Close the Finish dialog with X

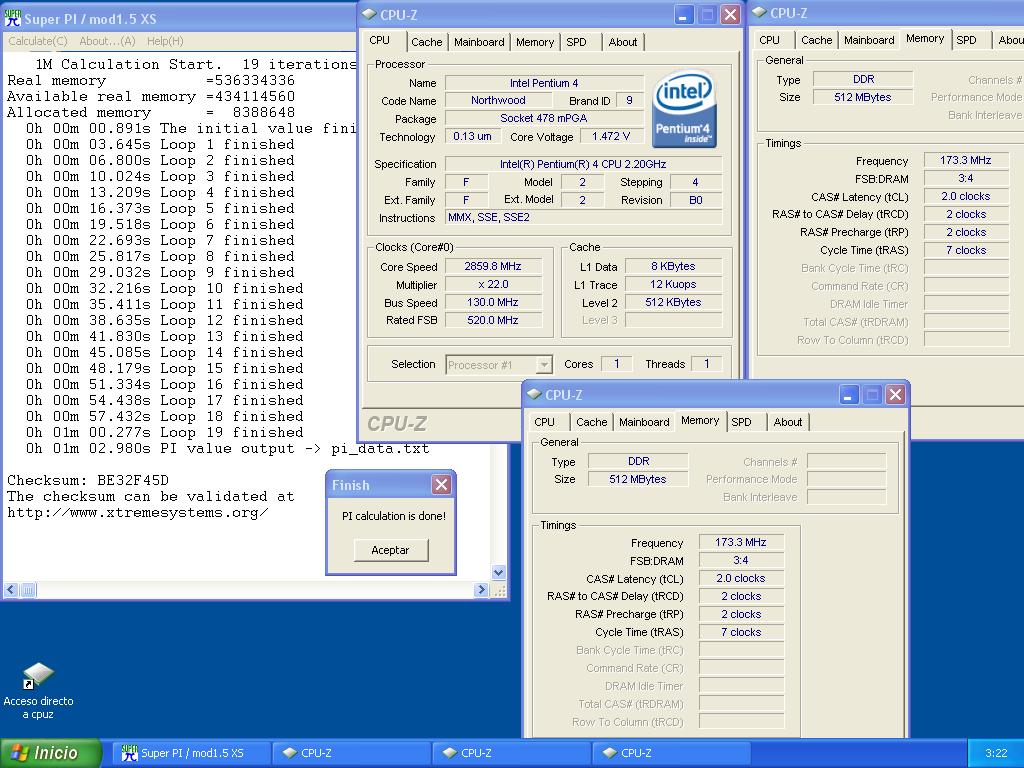coord(441,485)
